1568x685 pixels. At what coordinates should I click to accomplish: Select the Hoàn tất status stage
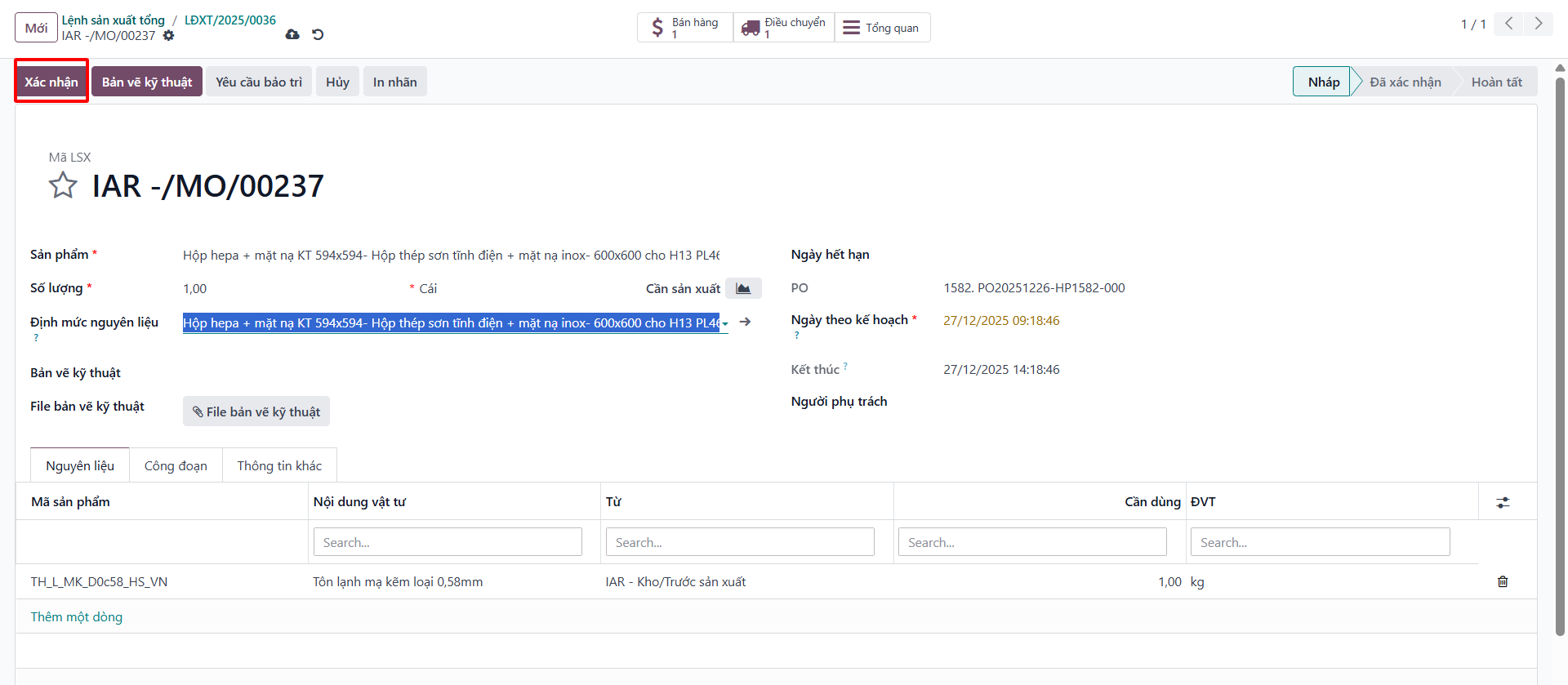coord(1497,82)
